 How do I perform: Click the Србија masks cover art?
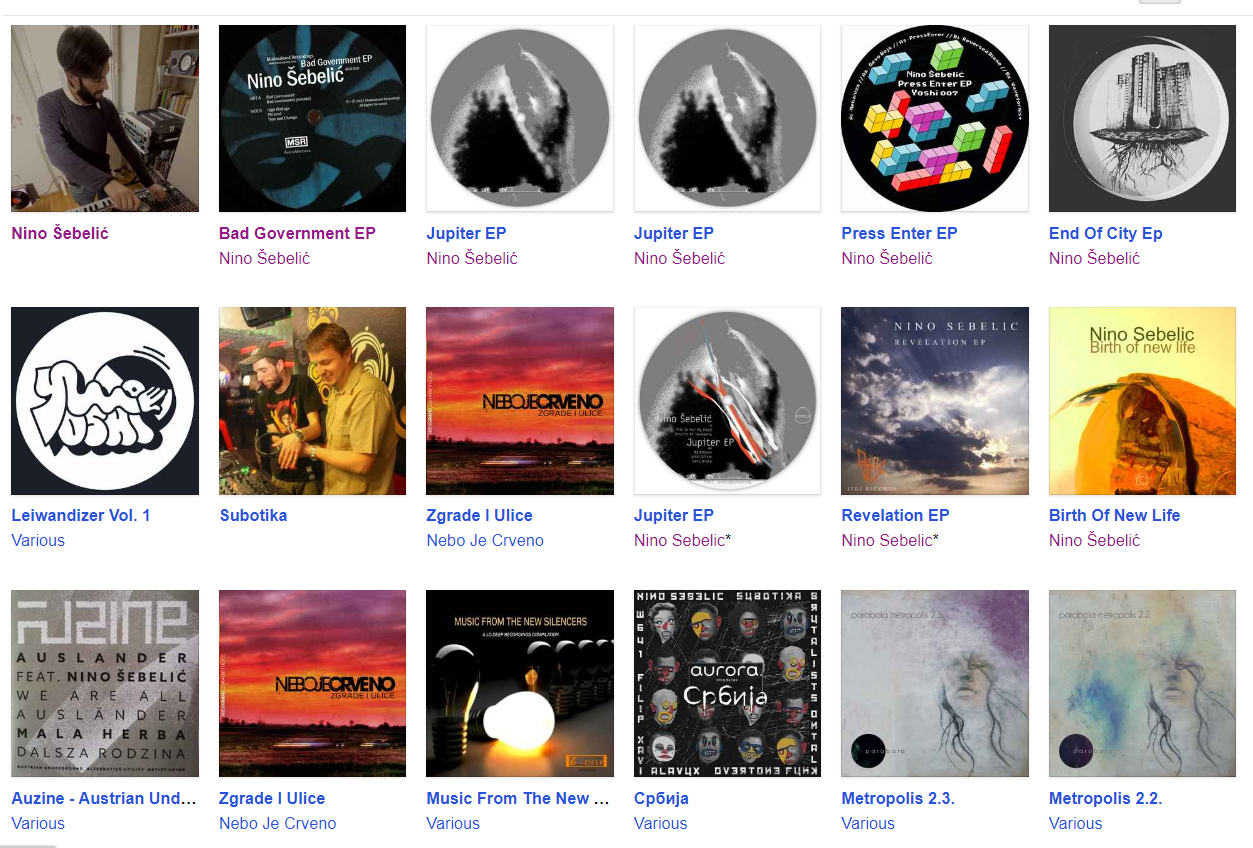pos(727,684)
